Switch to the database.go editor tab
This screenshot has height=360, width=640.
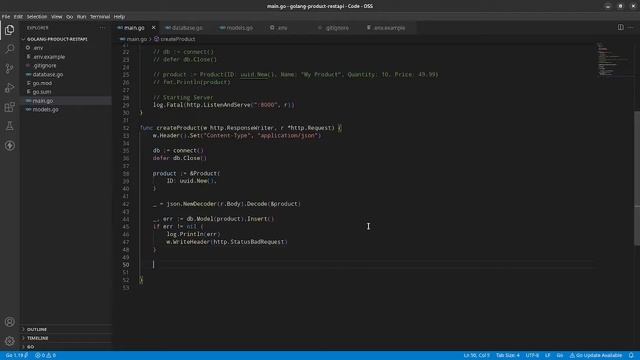click(x=187, y=28)
